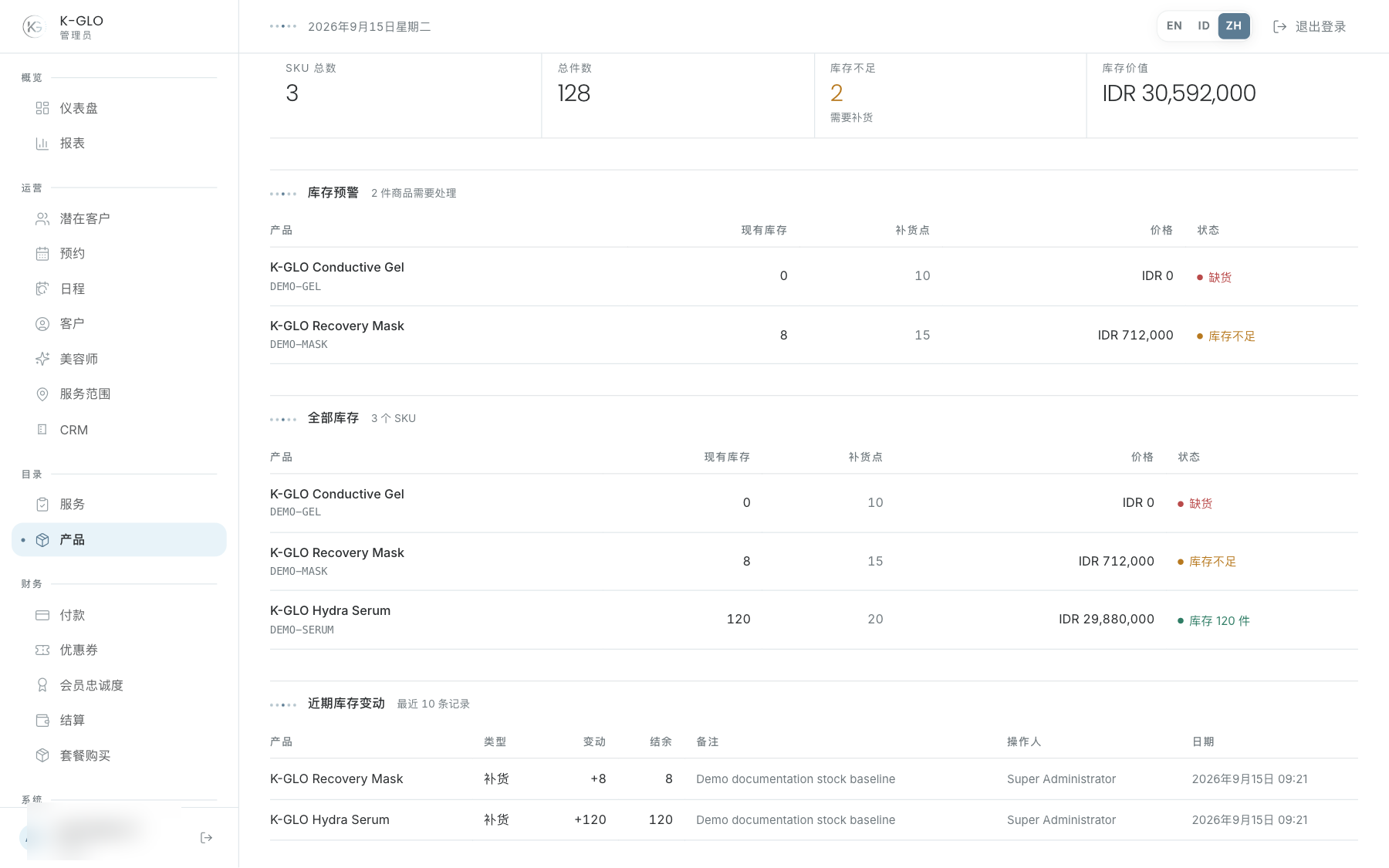The height and width of the screenshot is (868, 1389).
Task: Open the 产品 products menu item
Action: click(119, 540)
